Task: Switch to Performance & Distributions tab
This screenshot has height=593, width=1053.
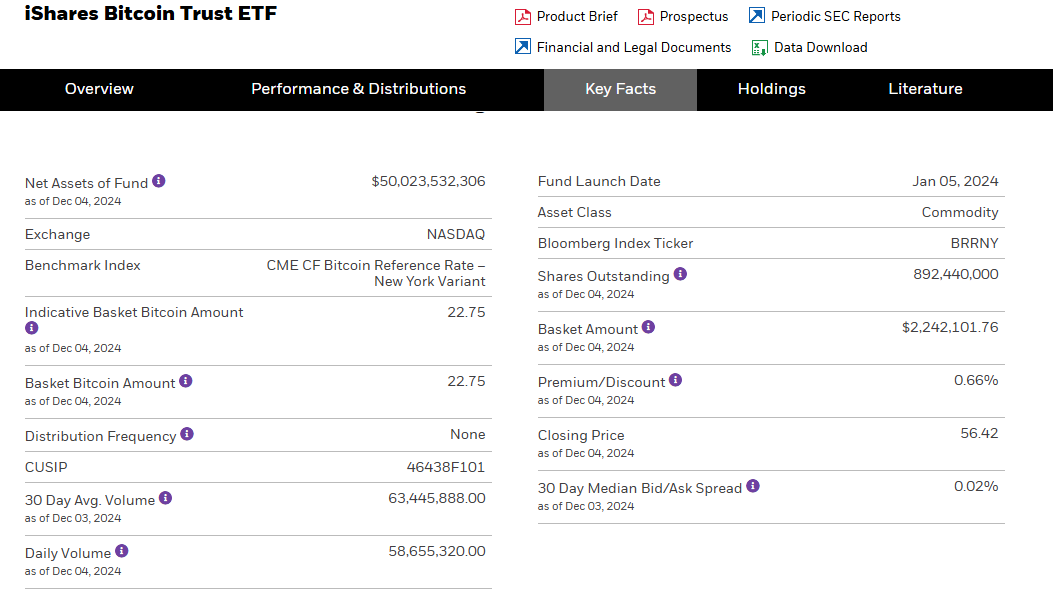Action: pos(359,89)
